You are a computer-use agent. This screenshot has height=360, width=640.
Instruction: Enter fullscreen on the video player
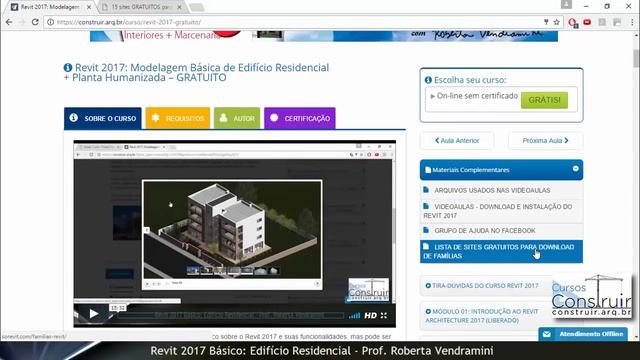click(x=384, y=316)
